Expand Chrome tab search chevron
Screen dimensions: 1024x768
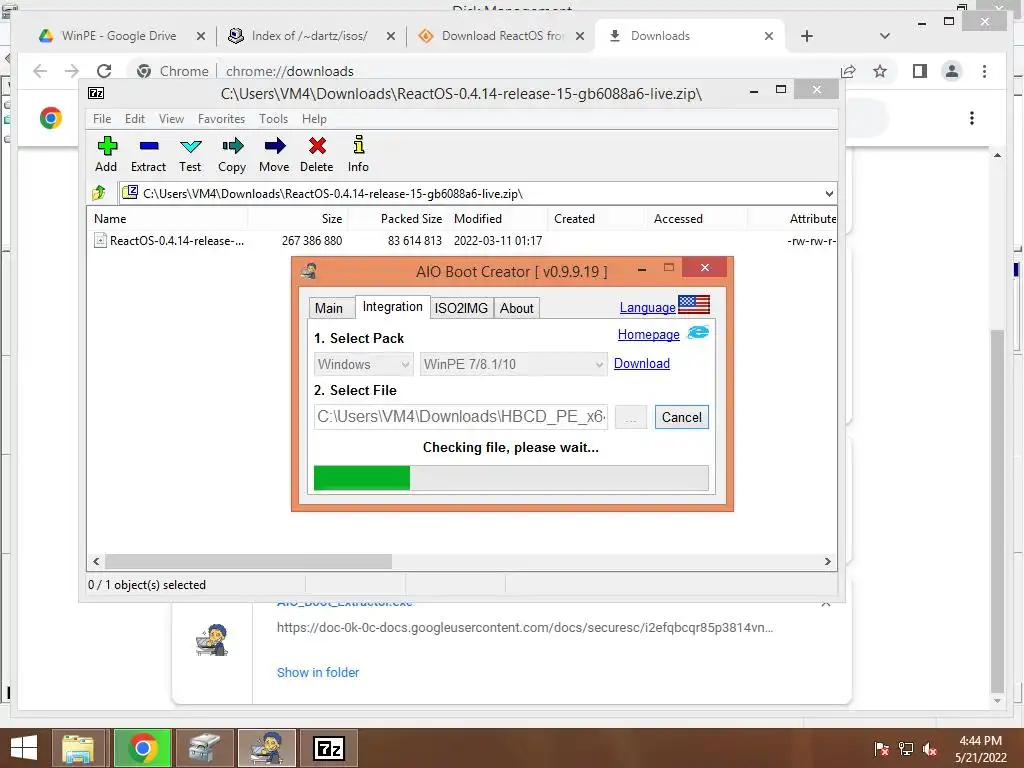(885, 36)
